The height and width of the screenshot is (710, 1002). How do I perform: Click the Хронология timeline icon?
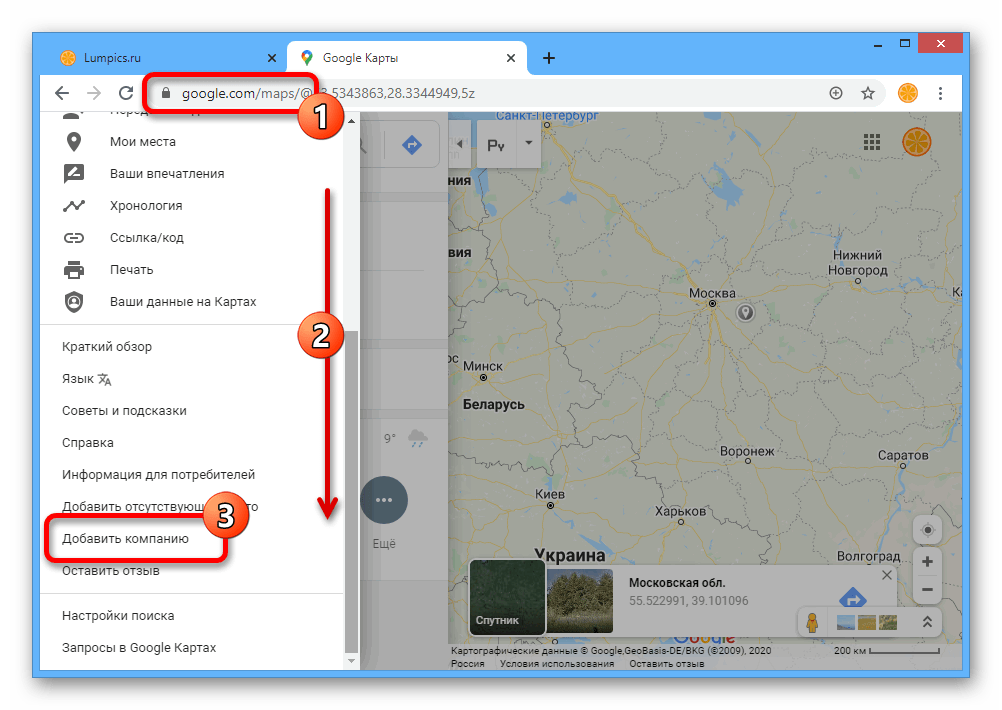click(74, 206)
